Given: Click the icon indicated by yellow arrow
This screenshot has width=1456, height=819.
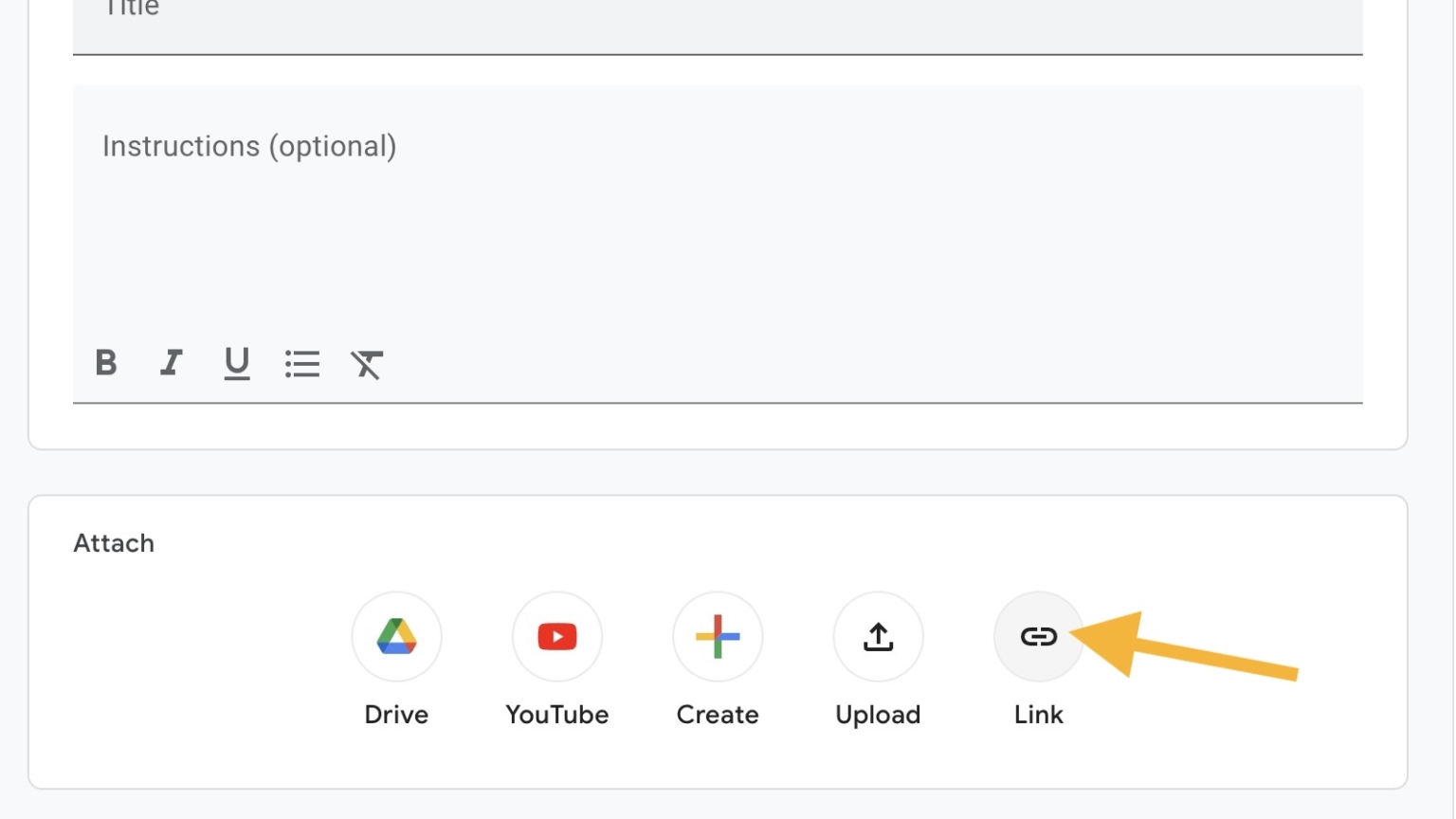Looking at the screenshot, I should [1037, 636].
